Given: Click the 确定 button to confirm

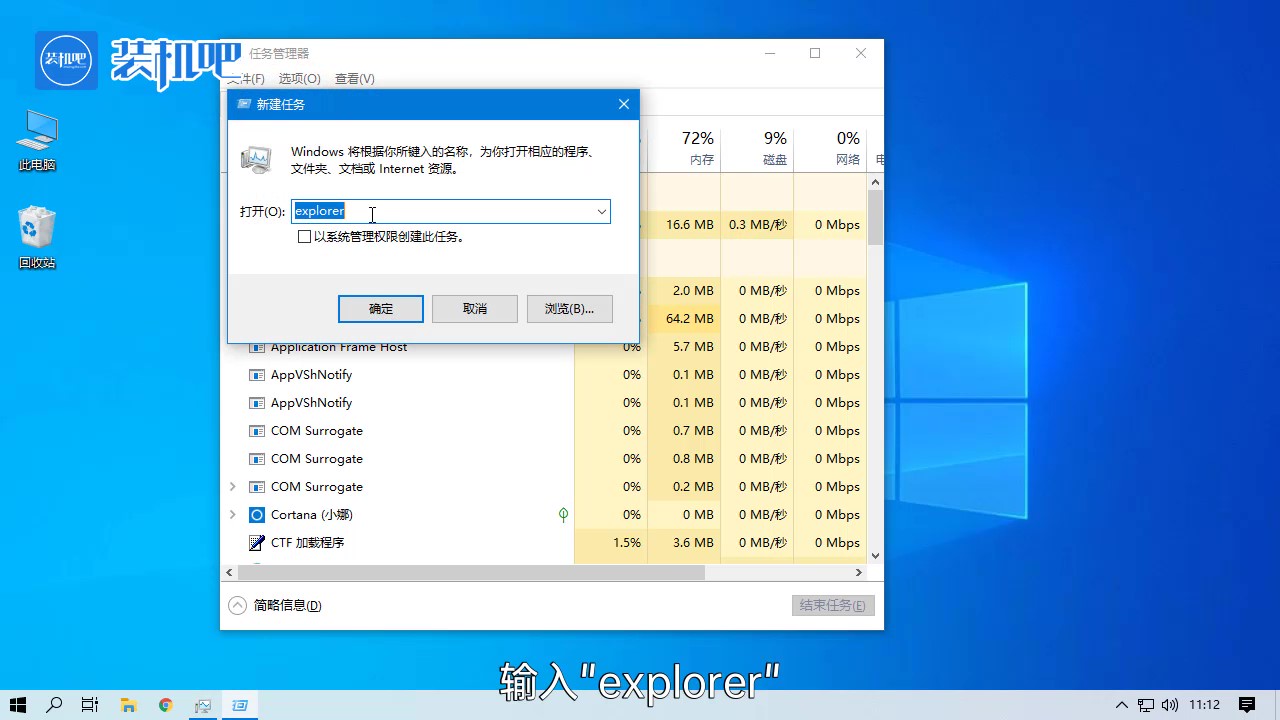Looking at the screenshot, I should click(x=380, y=308).
